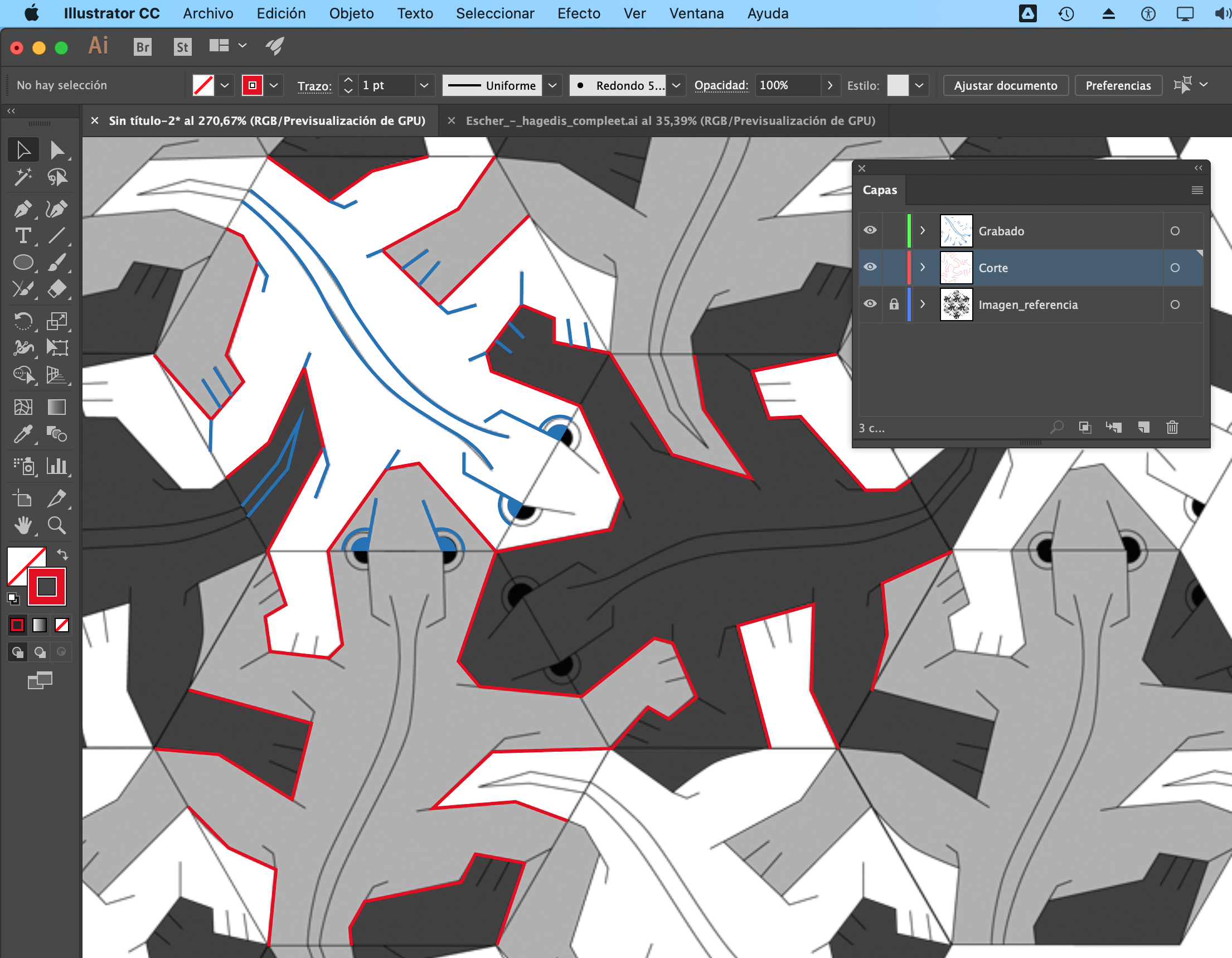The width and height of the screenshot is (1232, 958).
Task: Swap fill and stroke colors
Action: pyautogui.click(x=62, y=555)
